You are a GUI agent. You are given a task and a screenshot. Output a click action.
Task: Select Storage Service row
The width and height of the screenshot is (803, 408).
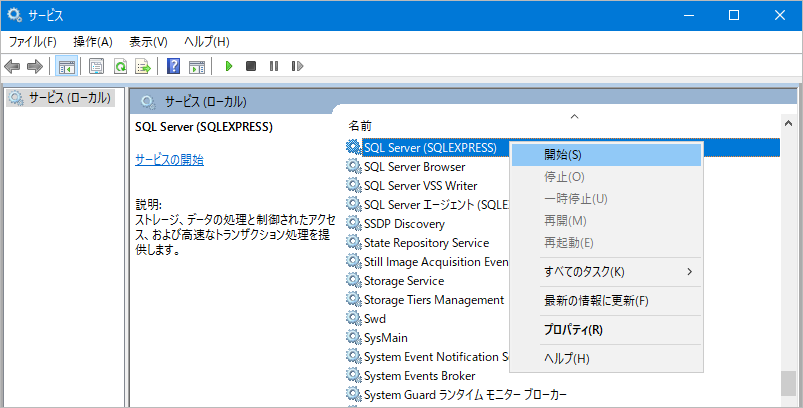pyautogui.click(x=404, y=281)
